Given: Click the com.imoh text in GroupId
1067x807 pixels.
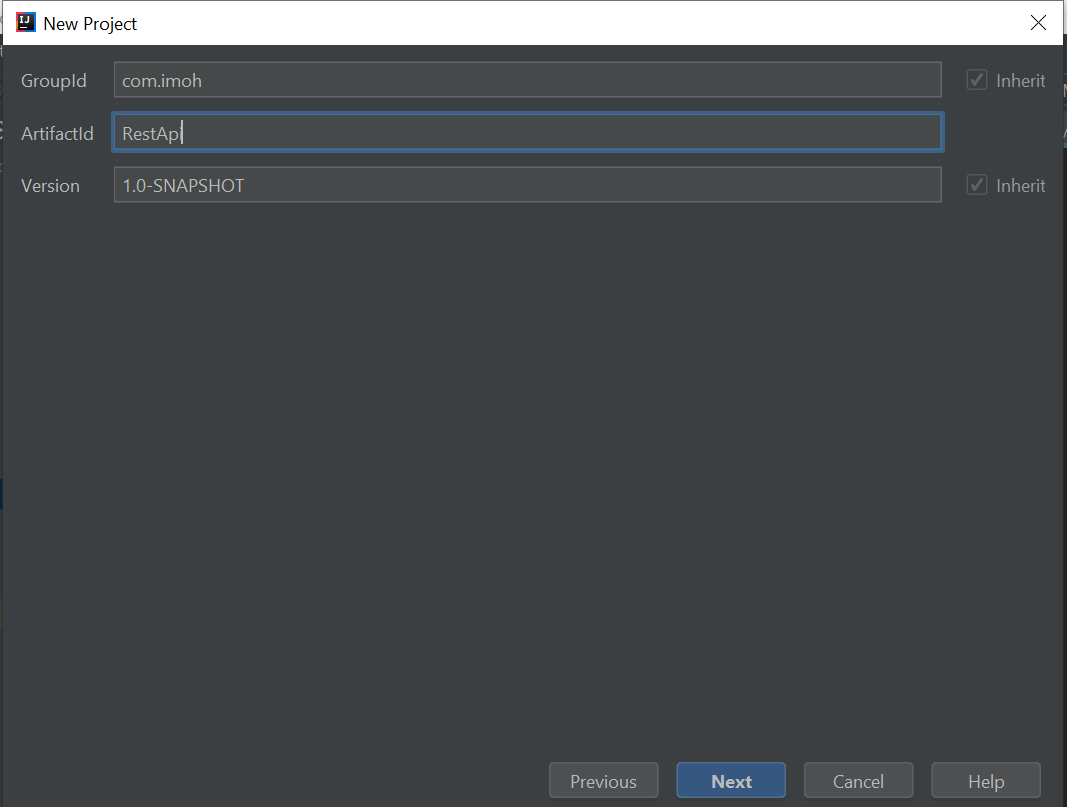Looking at the screenshot, I should [161, 80].
